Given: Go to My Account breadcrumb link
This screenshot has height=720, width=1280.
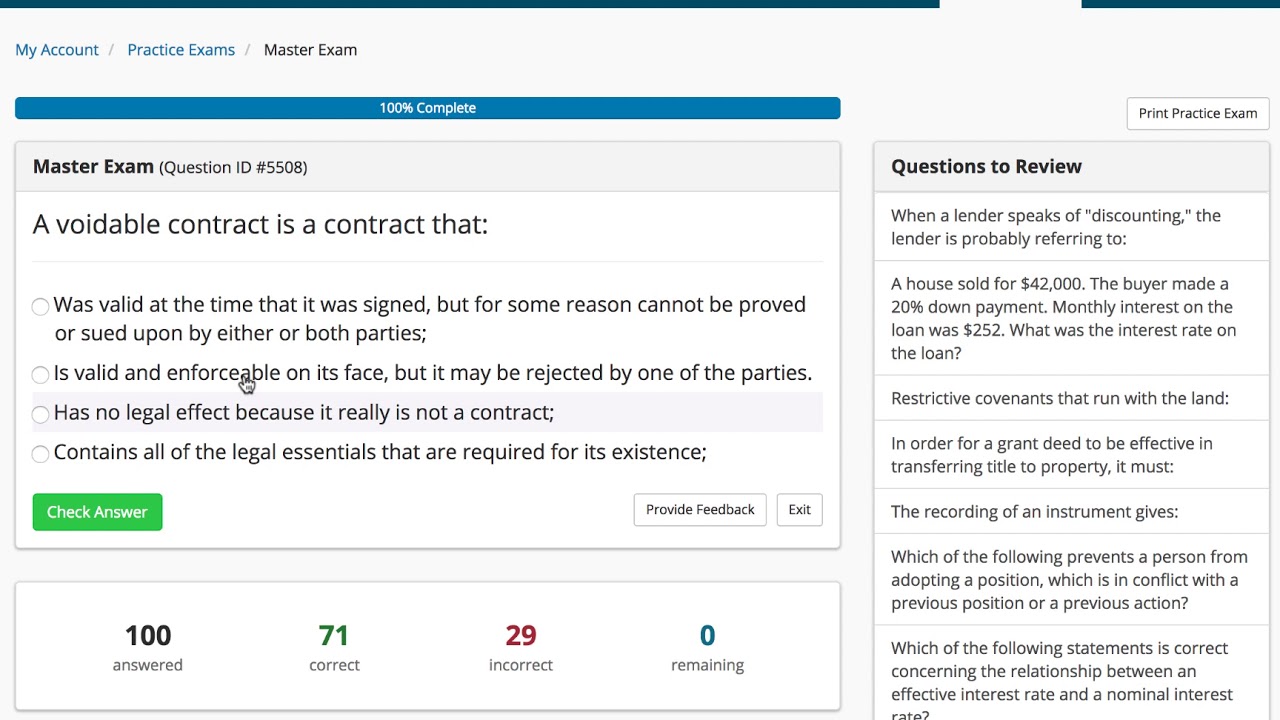Looking at the screenshot, I should click(x=57, y=50).
